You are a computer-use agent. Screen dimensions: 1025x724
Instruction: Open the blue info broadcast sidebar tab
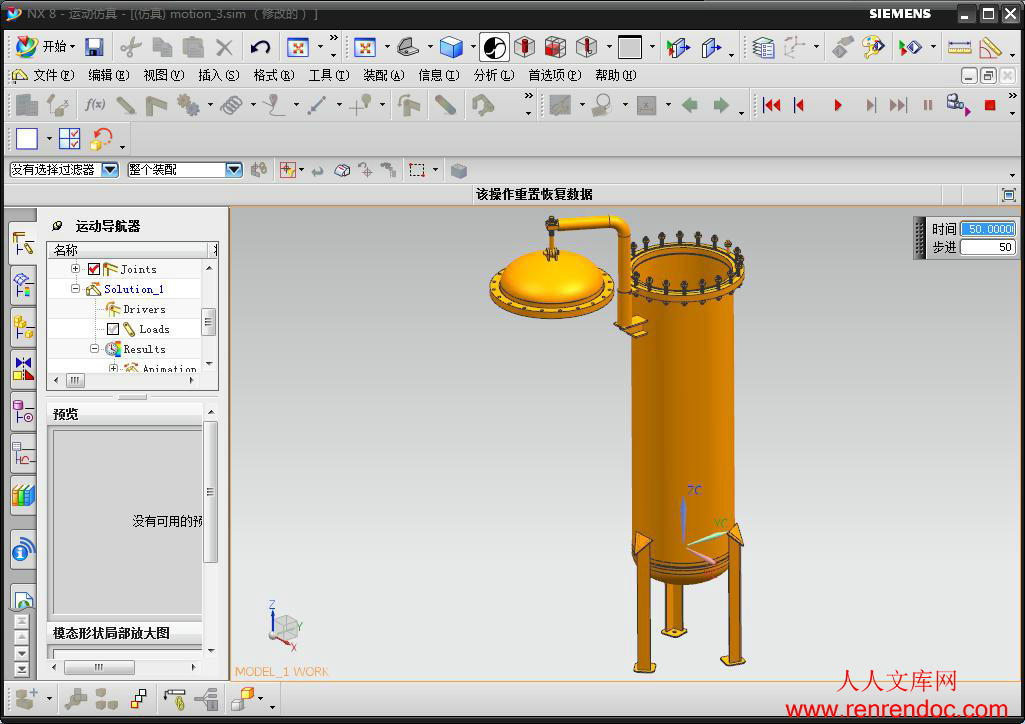(23, 550)
